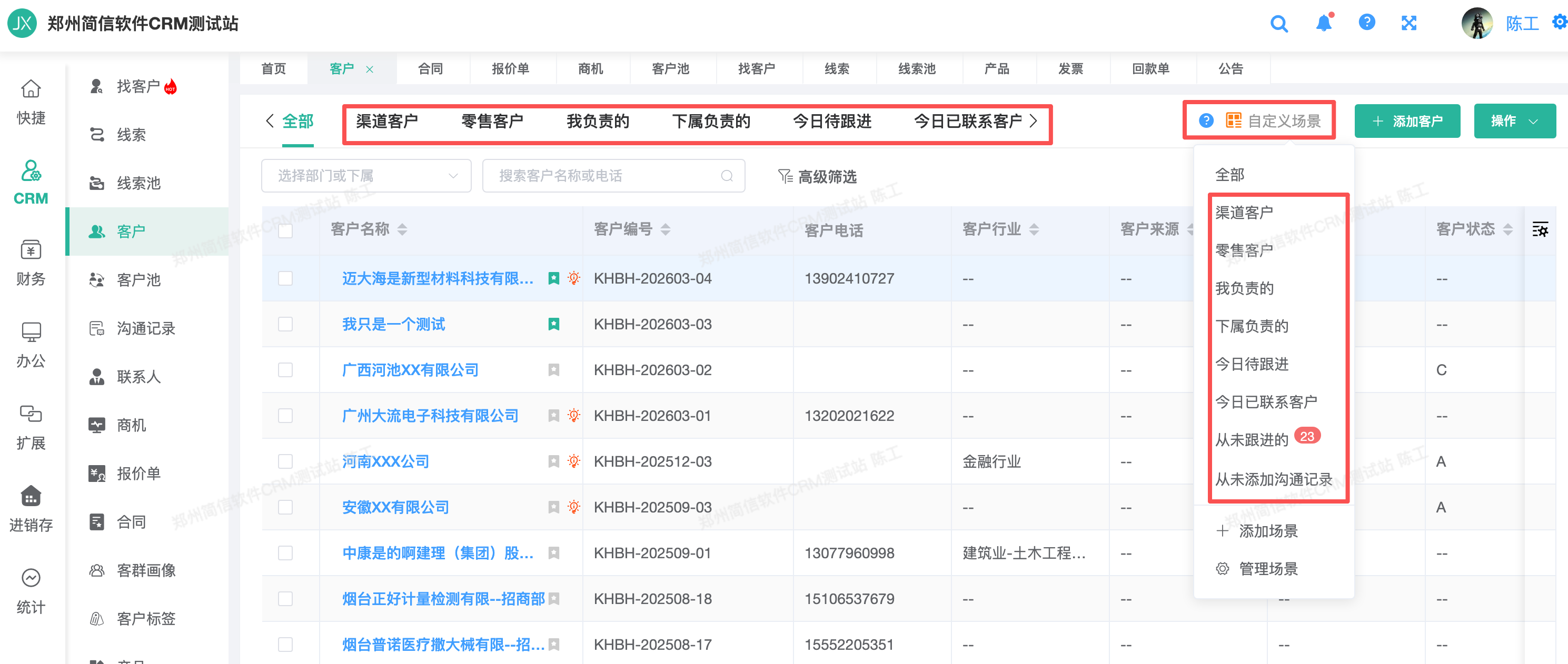Check row for 广州大流电子科技有限公司
The image size is (1568, 664).
285,415
